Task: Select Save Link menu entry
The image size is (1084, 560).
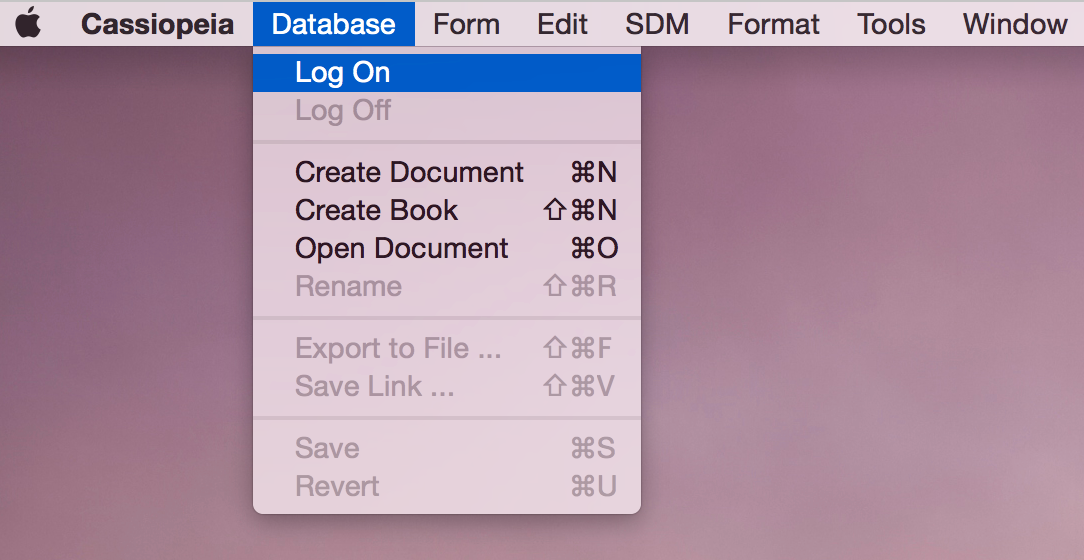Action: point(447,386)
